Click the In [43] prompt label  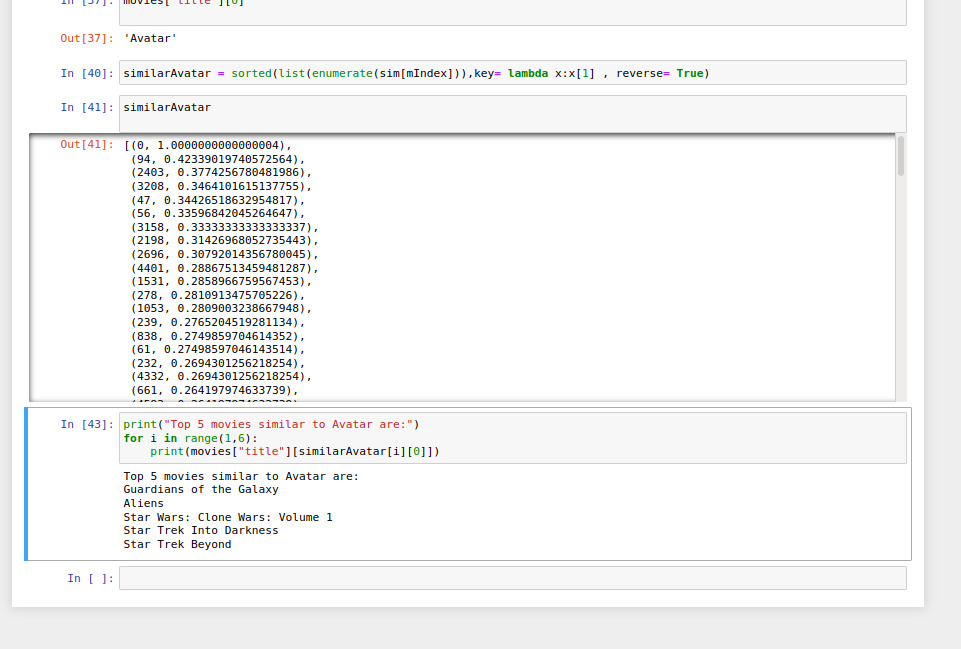point(87,424)
